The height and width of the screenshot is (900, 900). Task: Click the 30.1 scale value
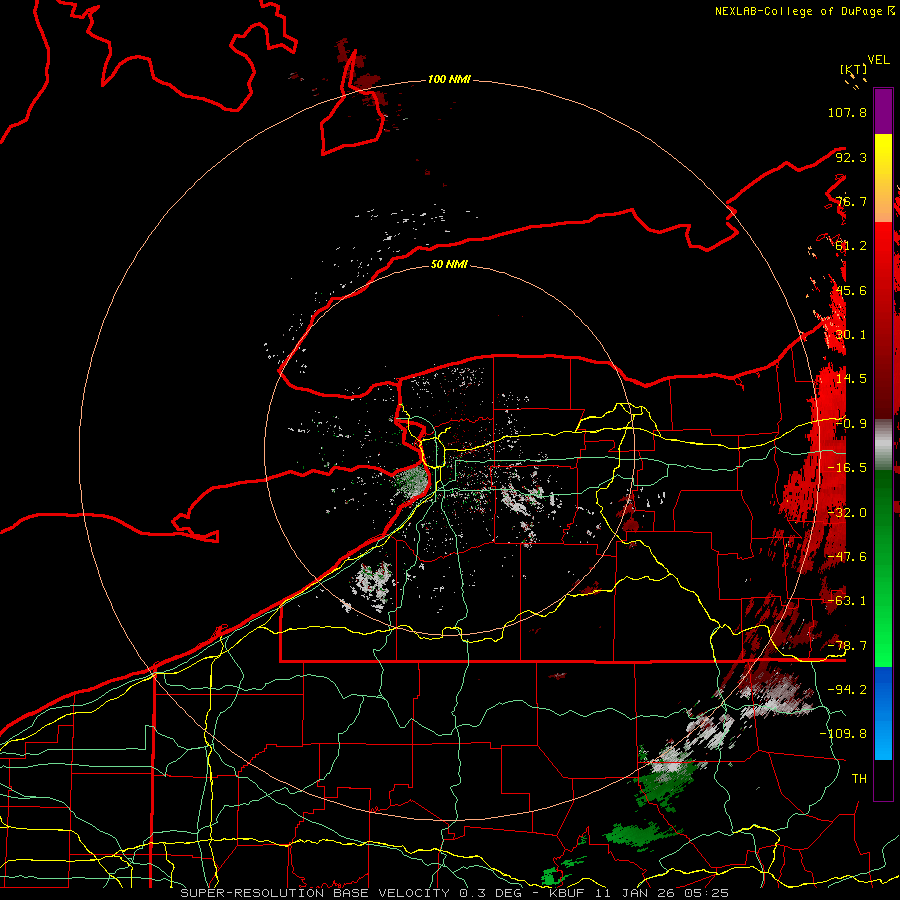851,335
